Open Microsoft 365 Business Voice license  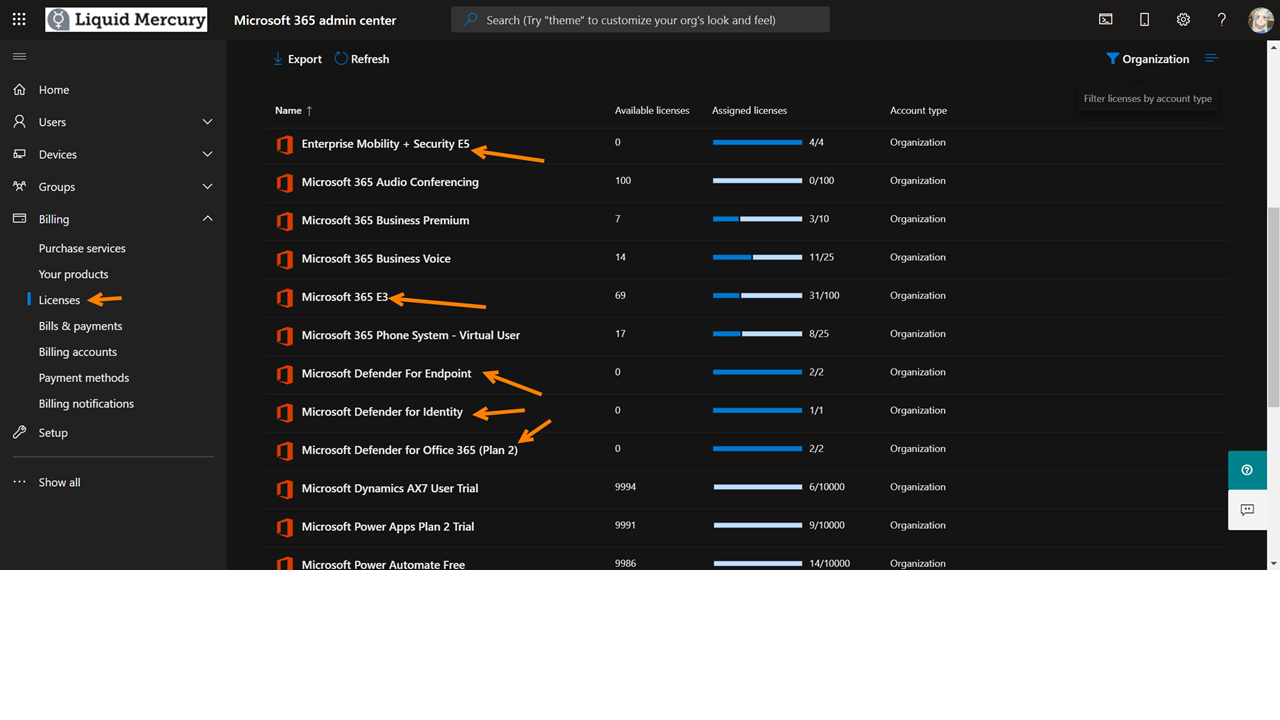point(376,259)
